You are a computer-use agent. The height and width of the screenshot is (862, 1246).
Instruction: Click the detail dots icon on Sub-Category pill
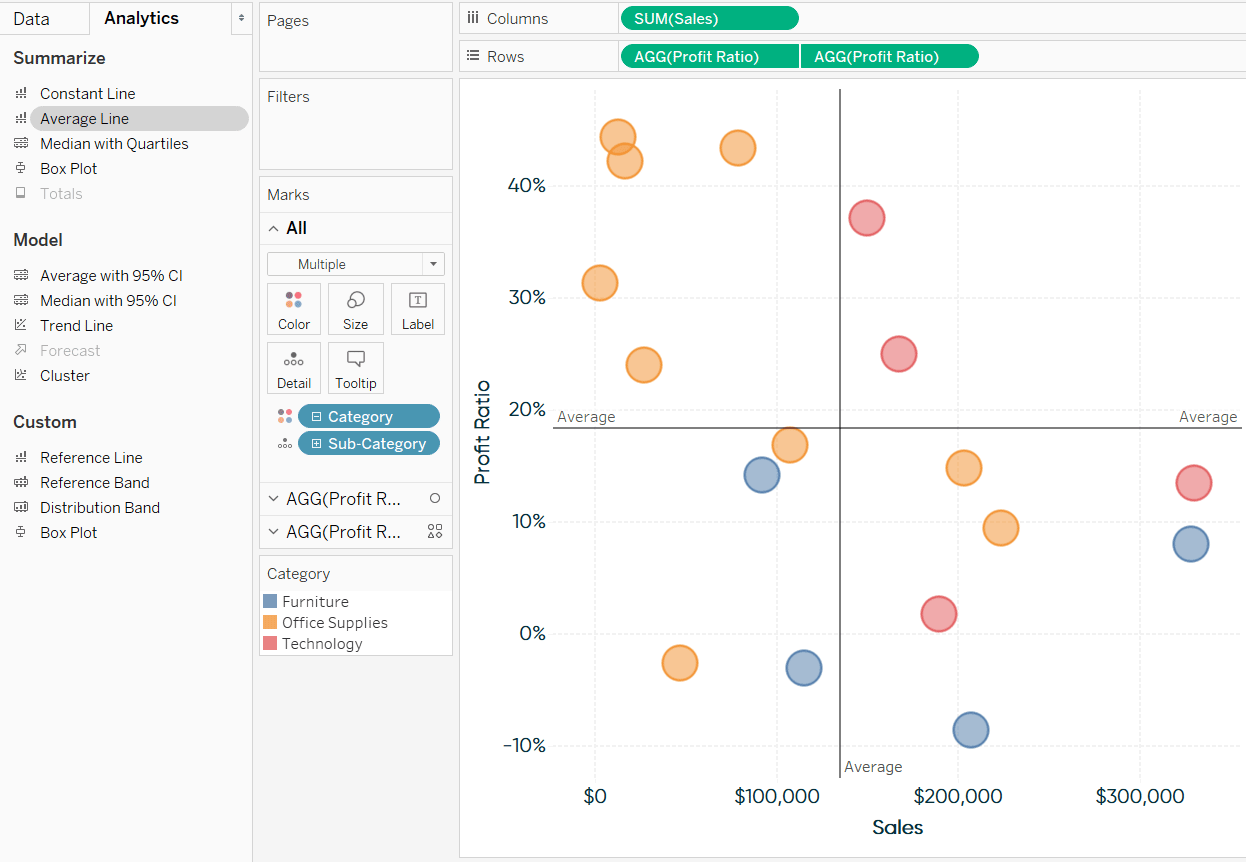coord(285,442)
